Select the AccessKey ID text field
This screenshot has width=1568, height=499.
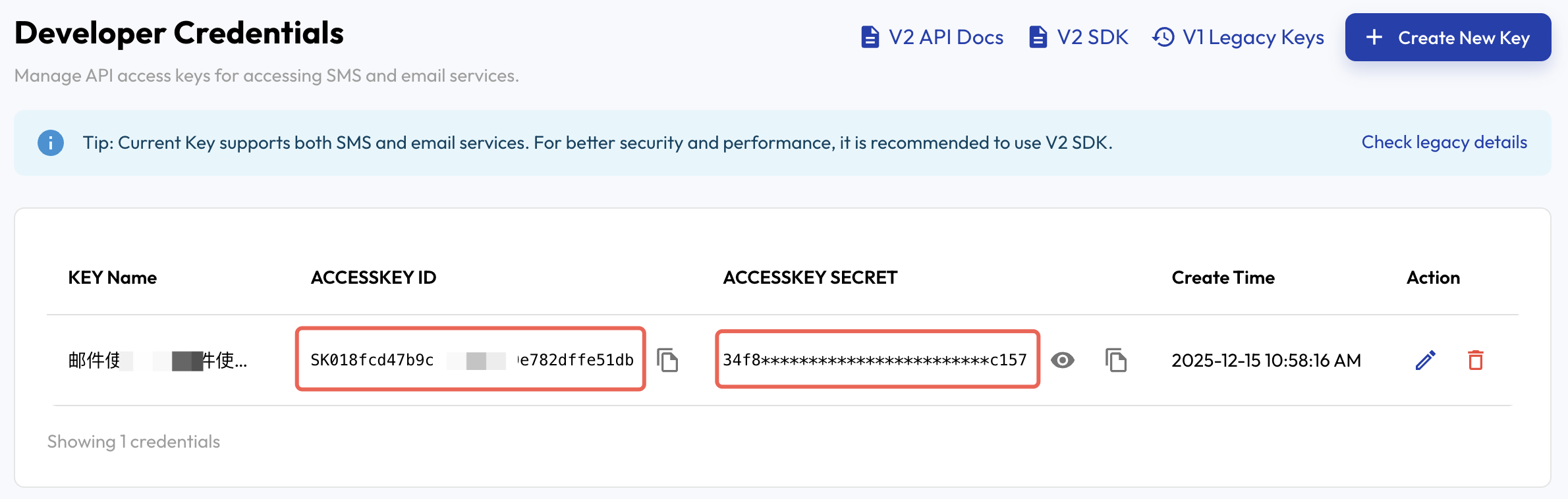(470, 359)
